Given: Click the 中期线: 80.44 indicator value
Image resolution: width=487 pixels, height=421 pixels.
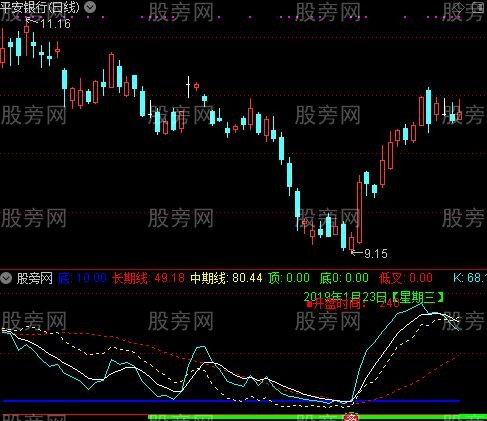Looking at the screenshot, I should click(x=226, y=278).
